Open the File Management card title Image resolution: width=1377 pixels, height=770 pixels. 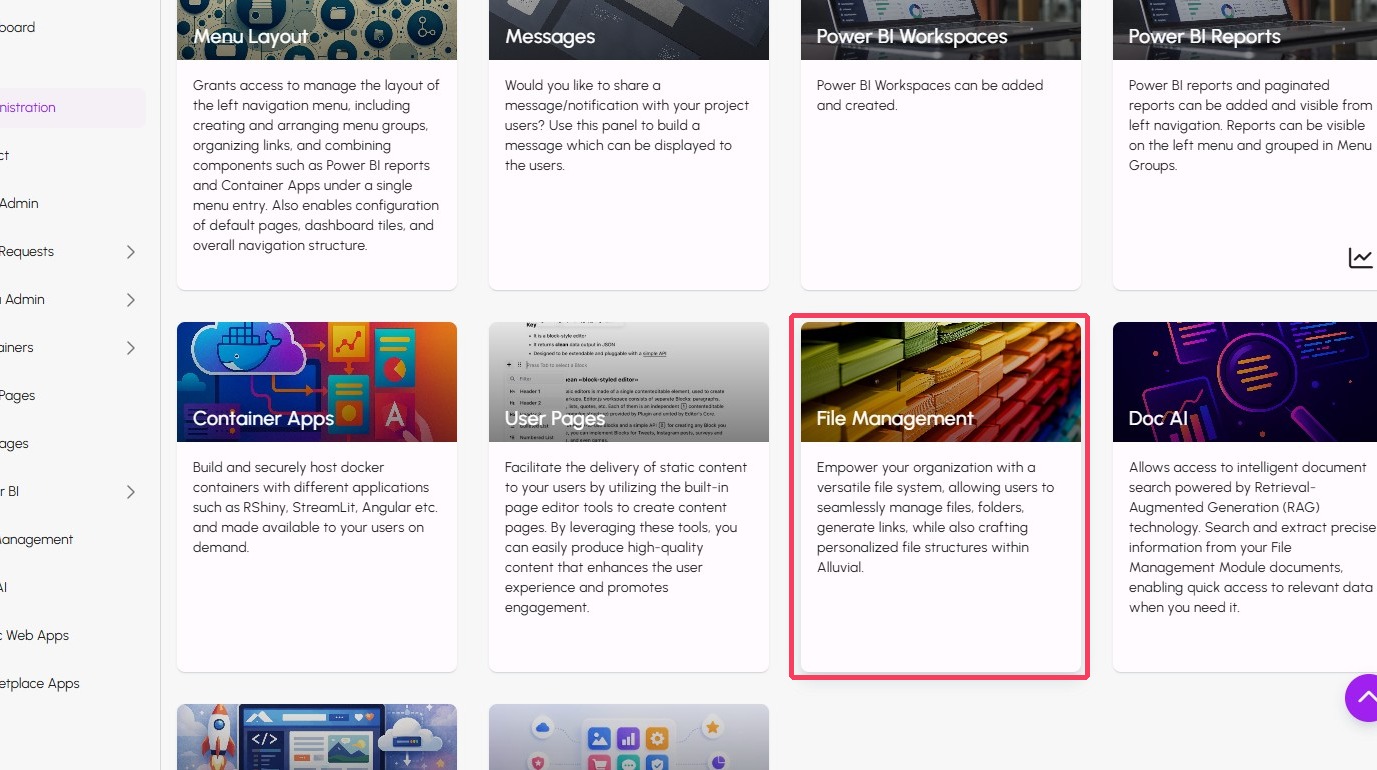click(x=895, y=419)
